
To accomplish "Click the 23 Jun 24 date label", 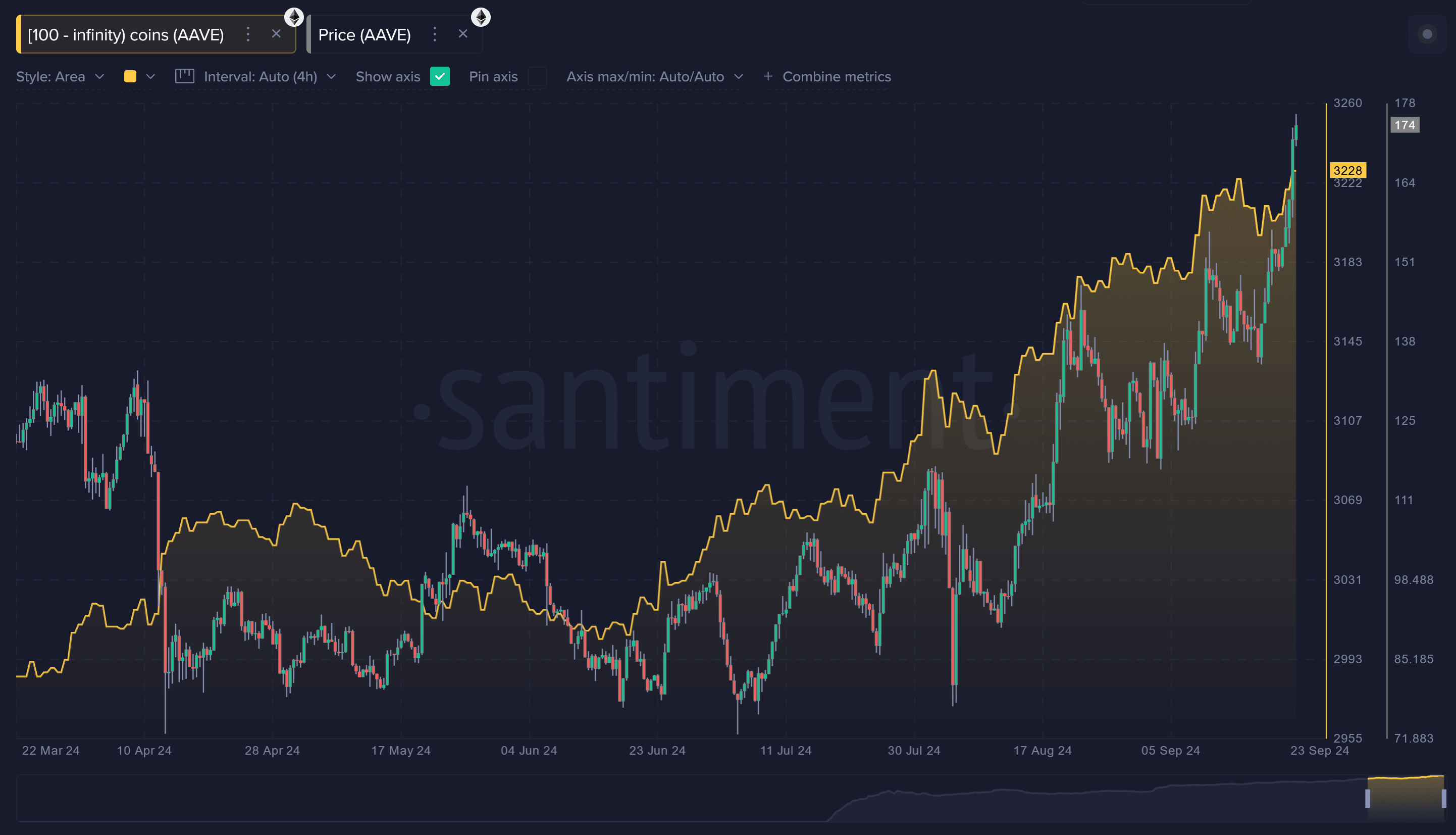I will point(657,750).
